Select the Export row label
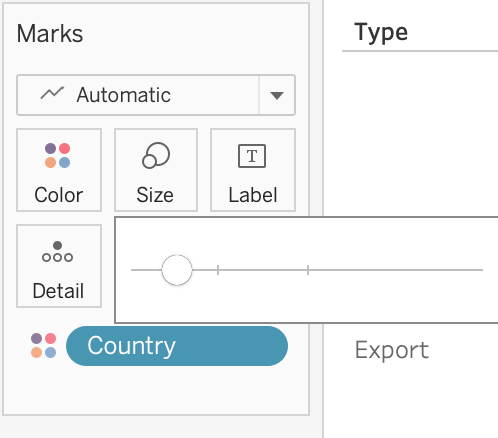Image resolution: width=498 pixels, height=438 pixels. [x=392, y=350]
